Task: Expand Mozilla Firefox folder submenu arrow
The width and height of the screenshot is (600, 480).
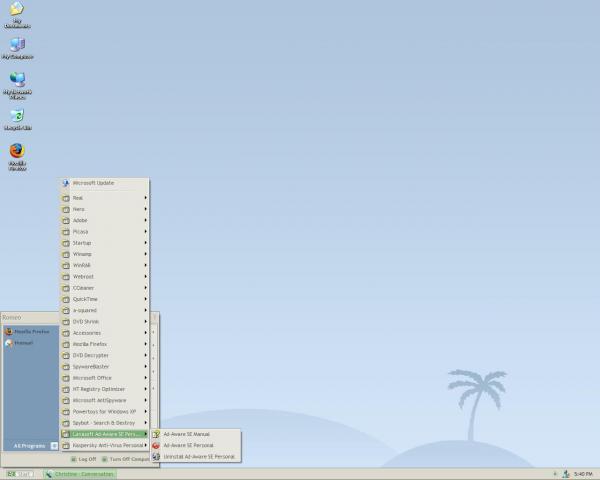Action: tap(145, 344)
